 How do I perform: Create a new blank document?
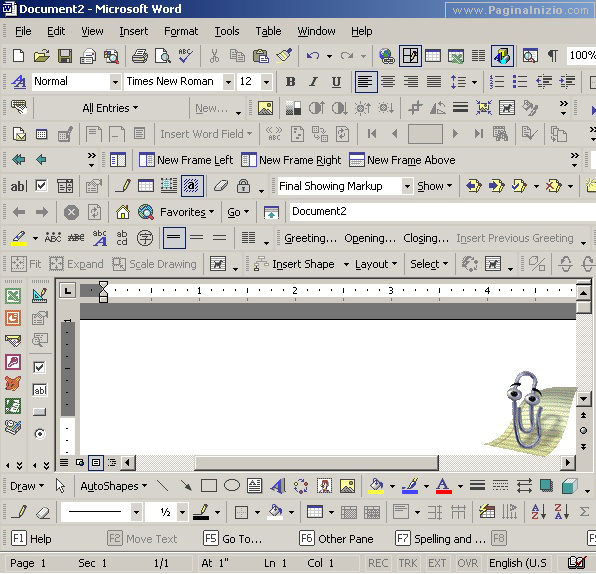(18, 56)
